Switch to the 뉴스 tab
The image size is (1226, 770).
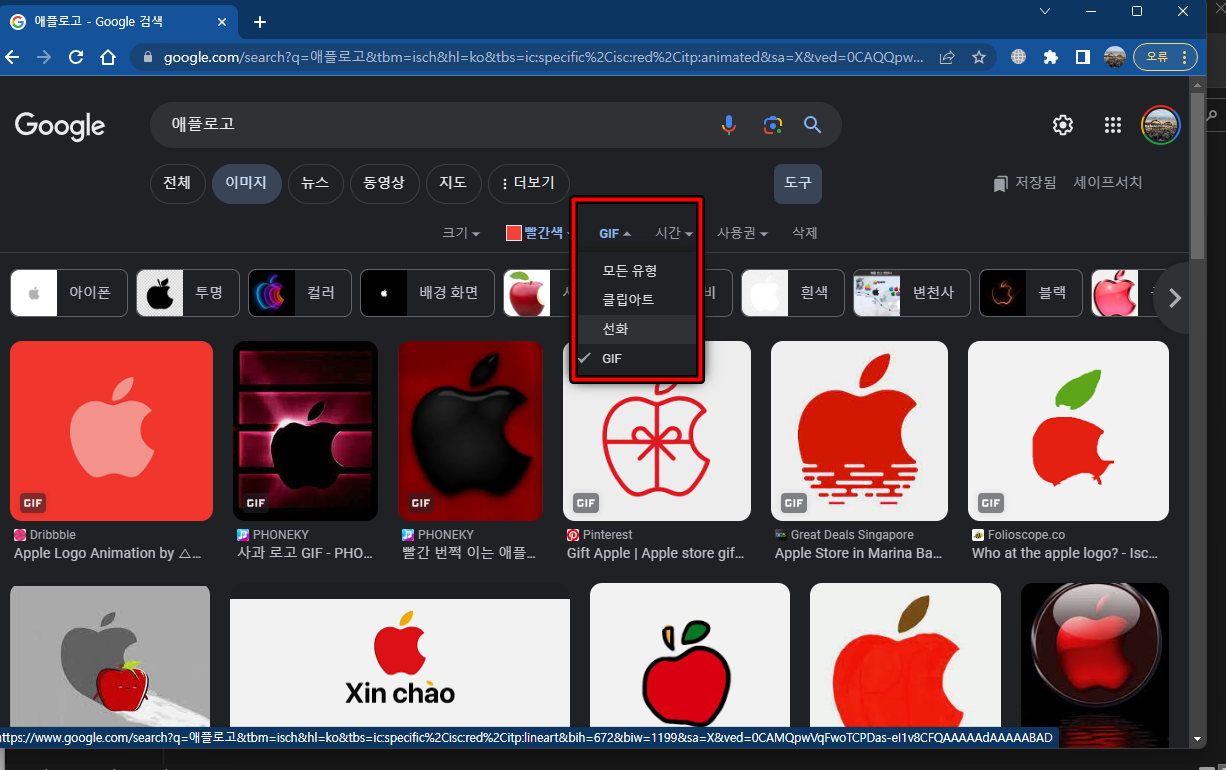click(315, 183)
